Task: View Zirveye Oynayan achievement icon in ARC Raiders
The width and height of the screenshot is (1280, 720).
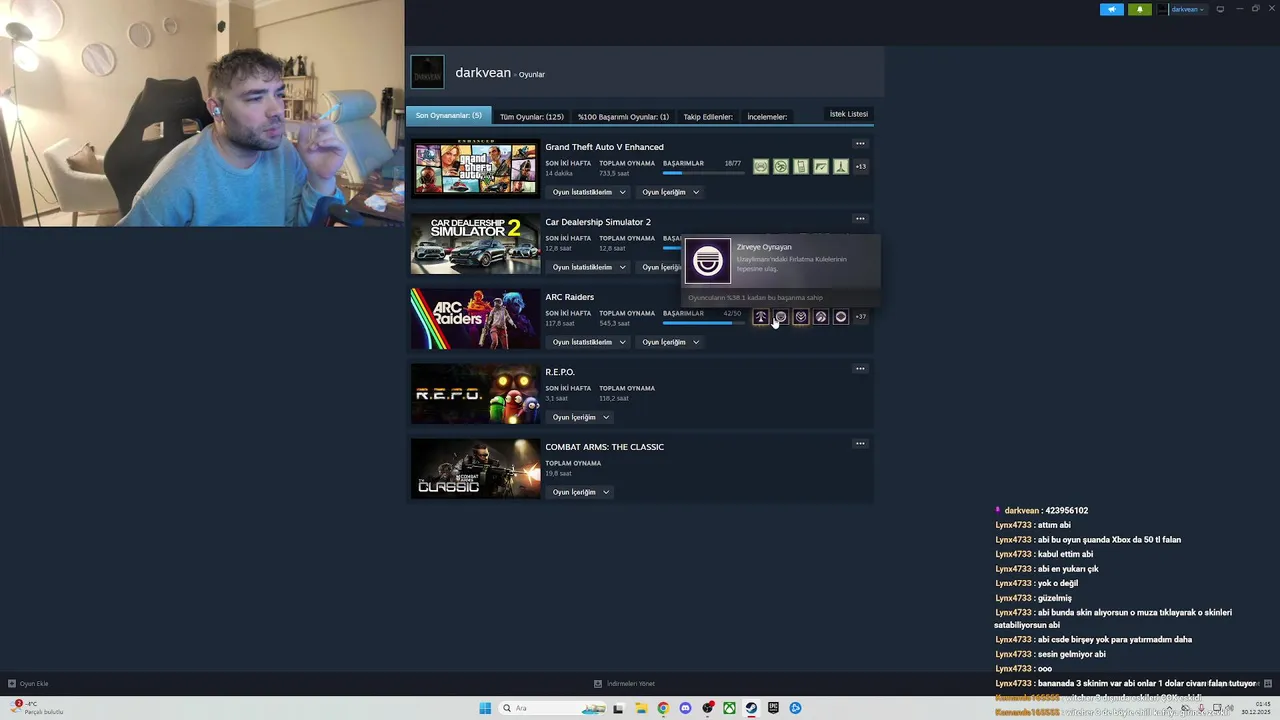Action: [781, 317]
